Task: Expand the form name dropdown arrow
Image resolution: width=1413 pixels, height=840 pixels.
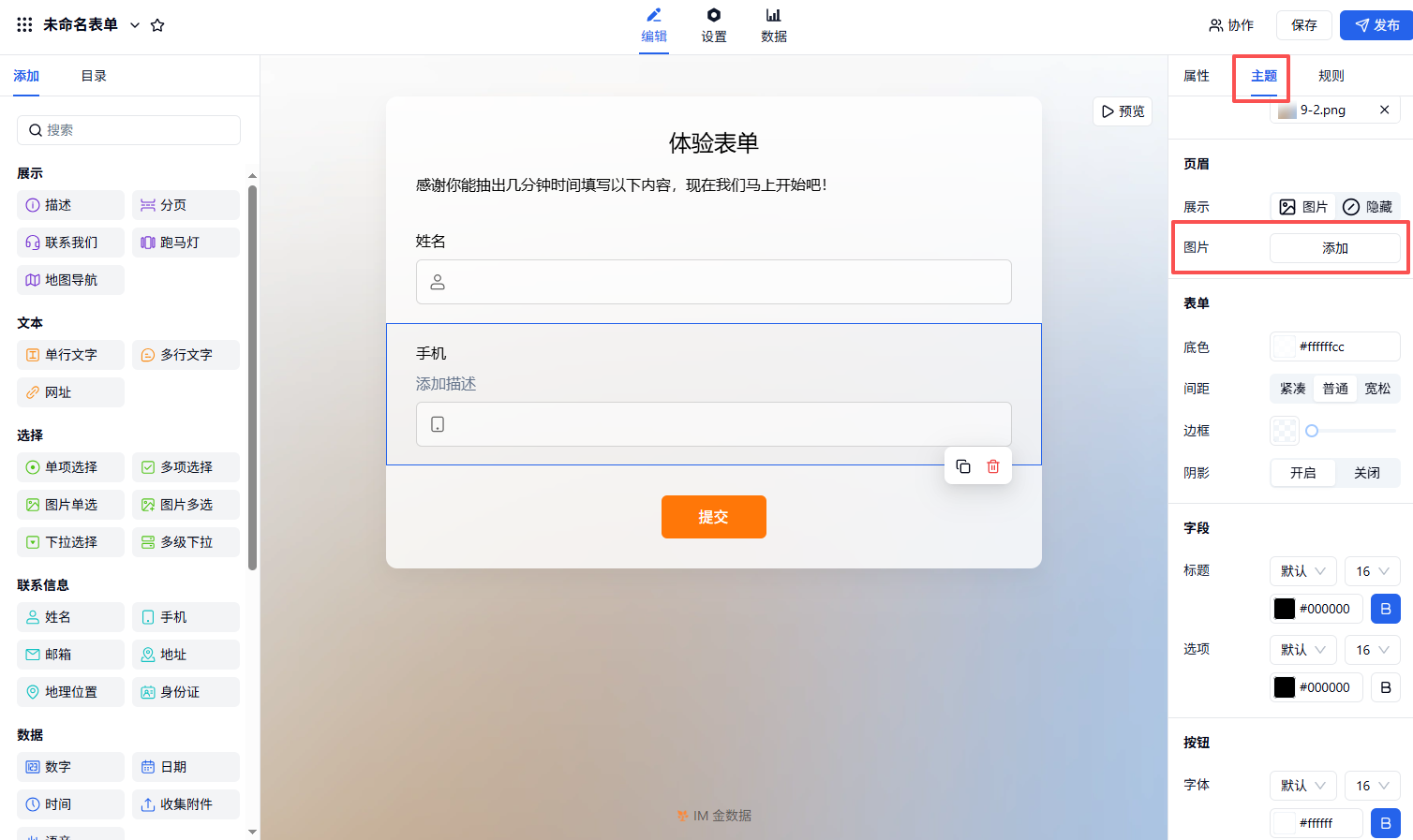Action: click(135, 25)
